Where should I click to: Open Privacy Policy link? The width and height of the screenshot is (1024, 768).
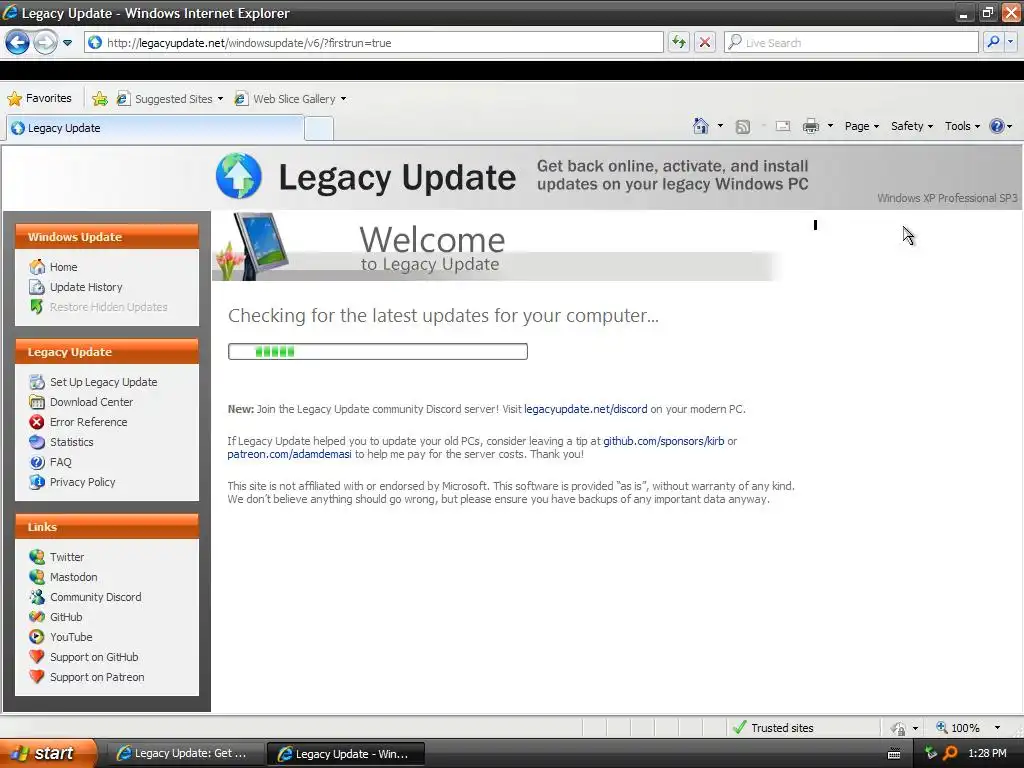[x=83, y=482]
